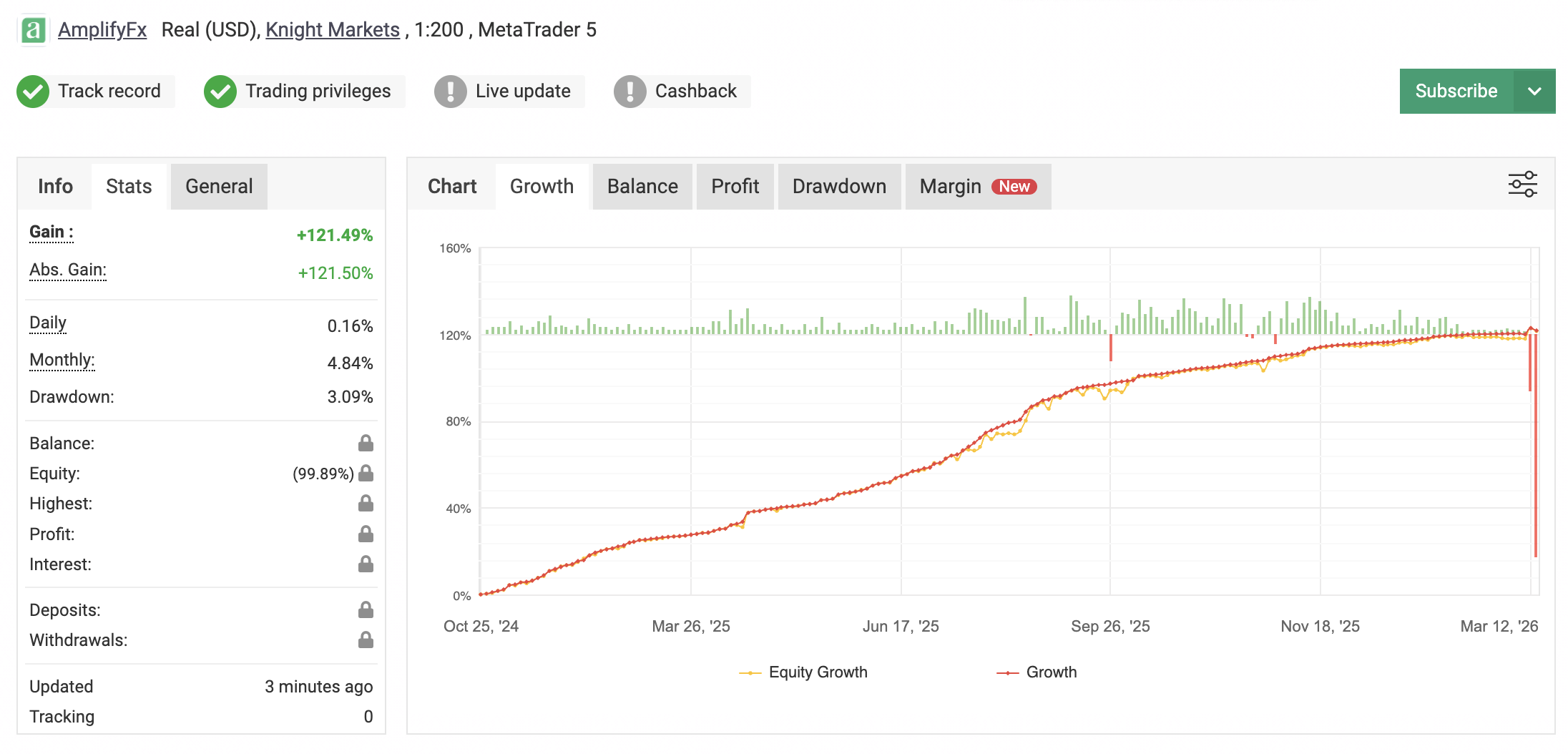
Task: Toggle the Growth legend series
Action: tap(1037, 672)
